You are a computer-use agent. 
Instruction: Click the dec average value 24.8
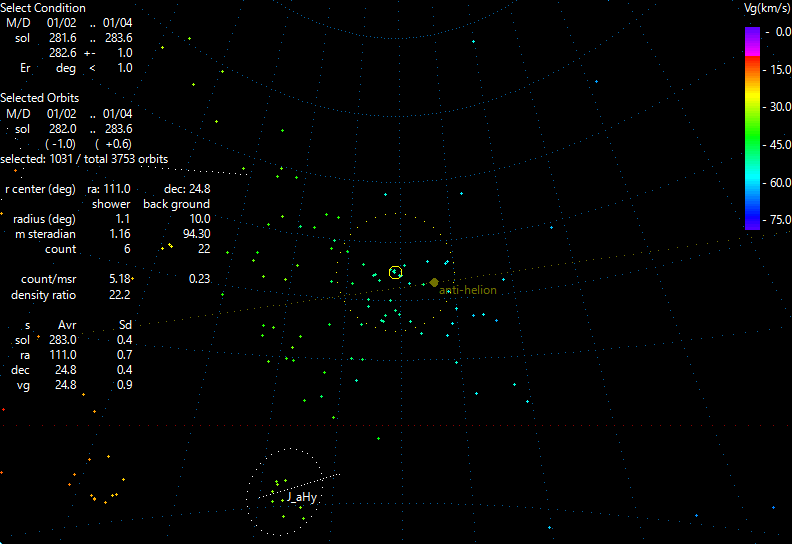(66, 370)
